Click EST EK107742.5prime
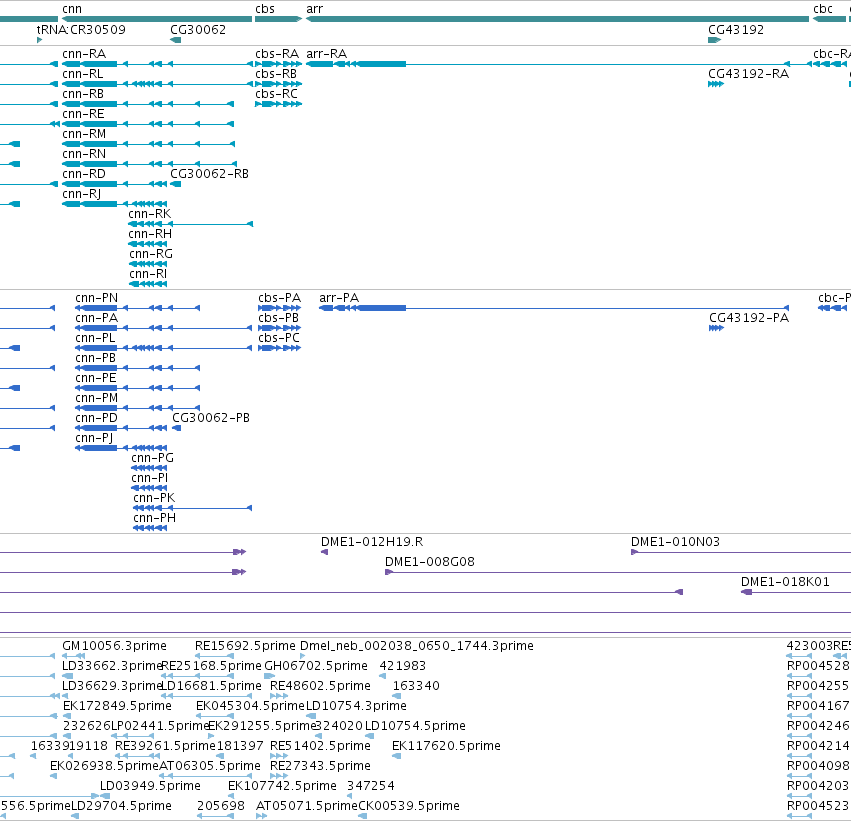The height and width of the screenshot is (821, 851). pos(282,787)
